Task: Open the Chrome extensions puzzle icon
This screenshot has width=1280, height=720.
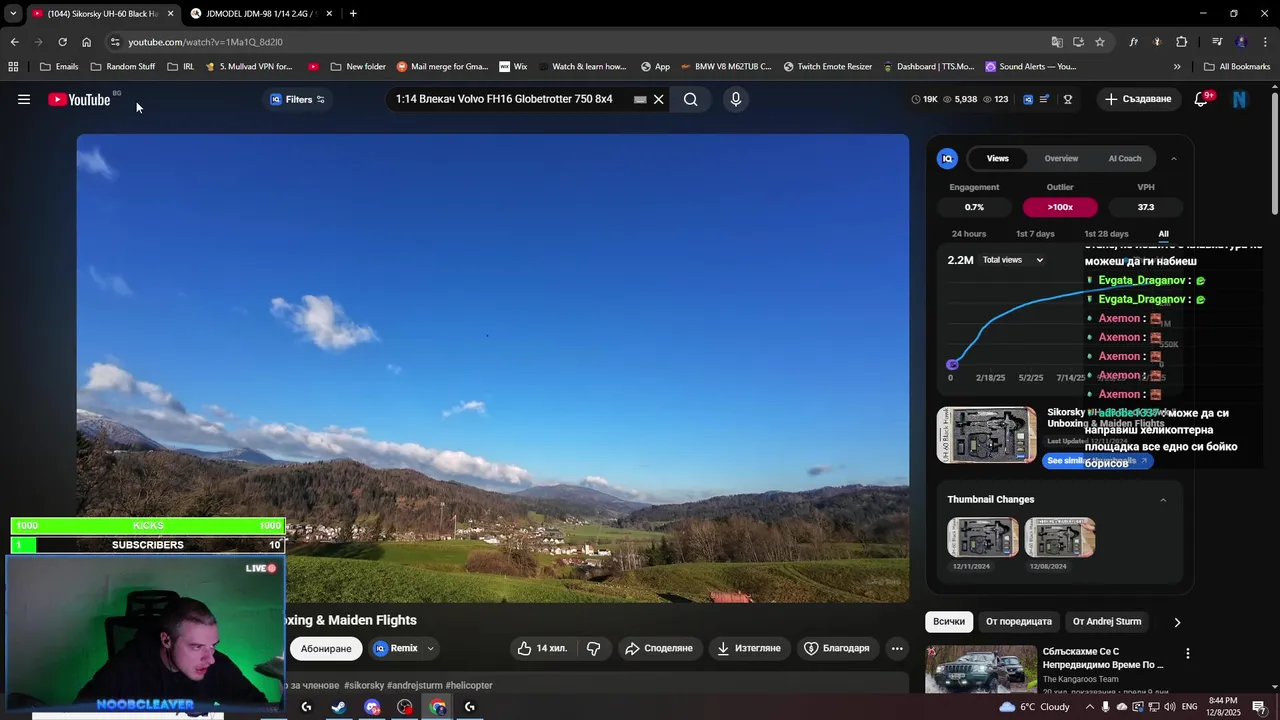Action: click(x=1182, y=42)
